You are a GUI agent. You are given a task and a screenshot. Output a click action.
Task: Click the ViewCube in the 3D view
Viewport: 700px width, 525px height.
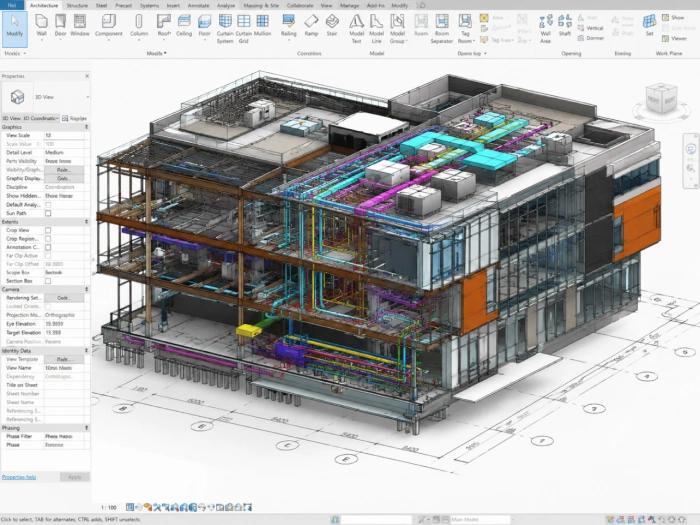coord(661,100)
